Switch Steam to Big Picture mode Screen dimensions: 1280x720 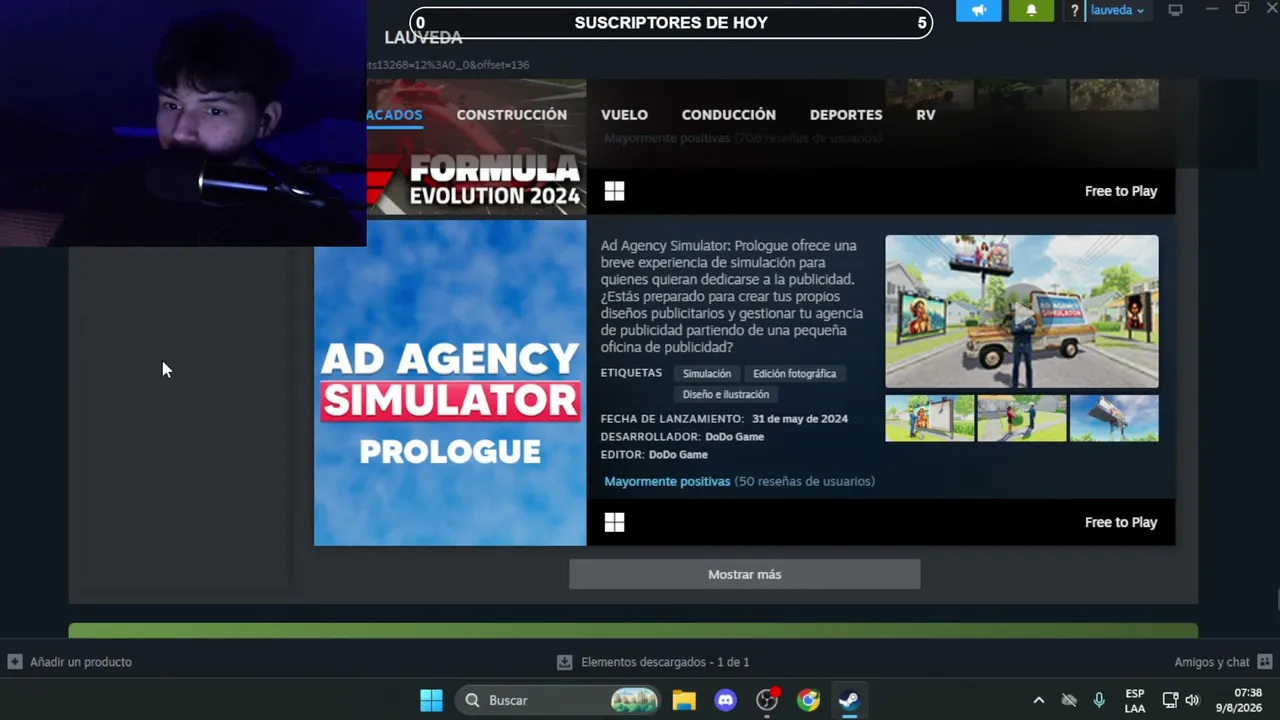[1176, 10]
